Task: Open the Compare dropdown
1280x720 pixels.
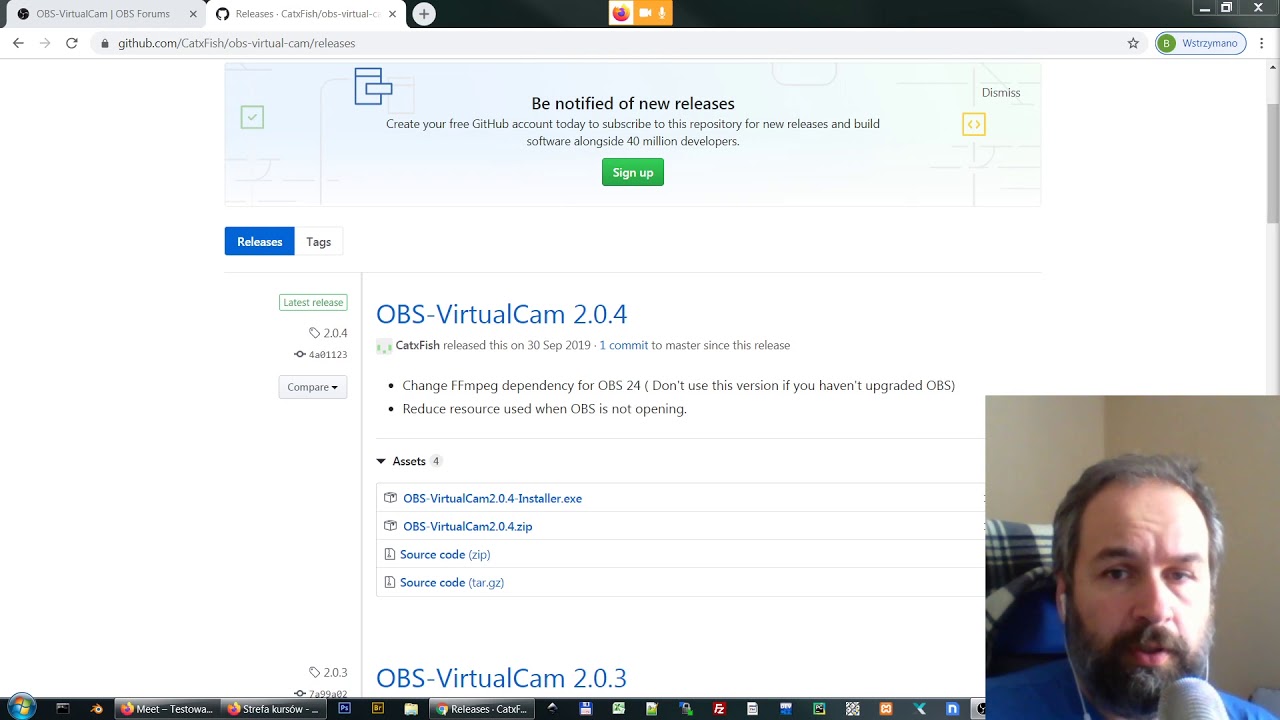Action: coord(313,387)
